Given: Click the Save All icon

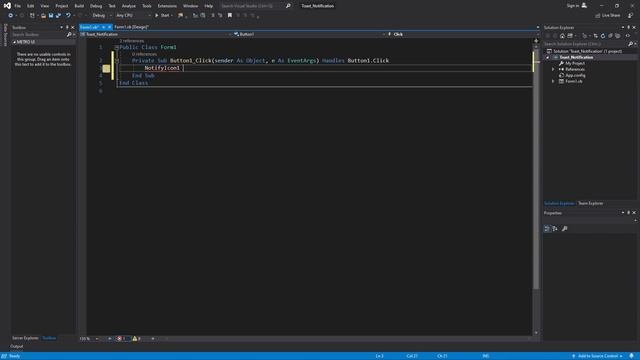Looking at the screenshot, I should click(58, 16).
